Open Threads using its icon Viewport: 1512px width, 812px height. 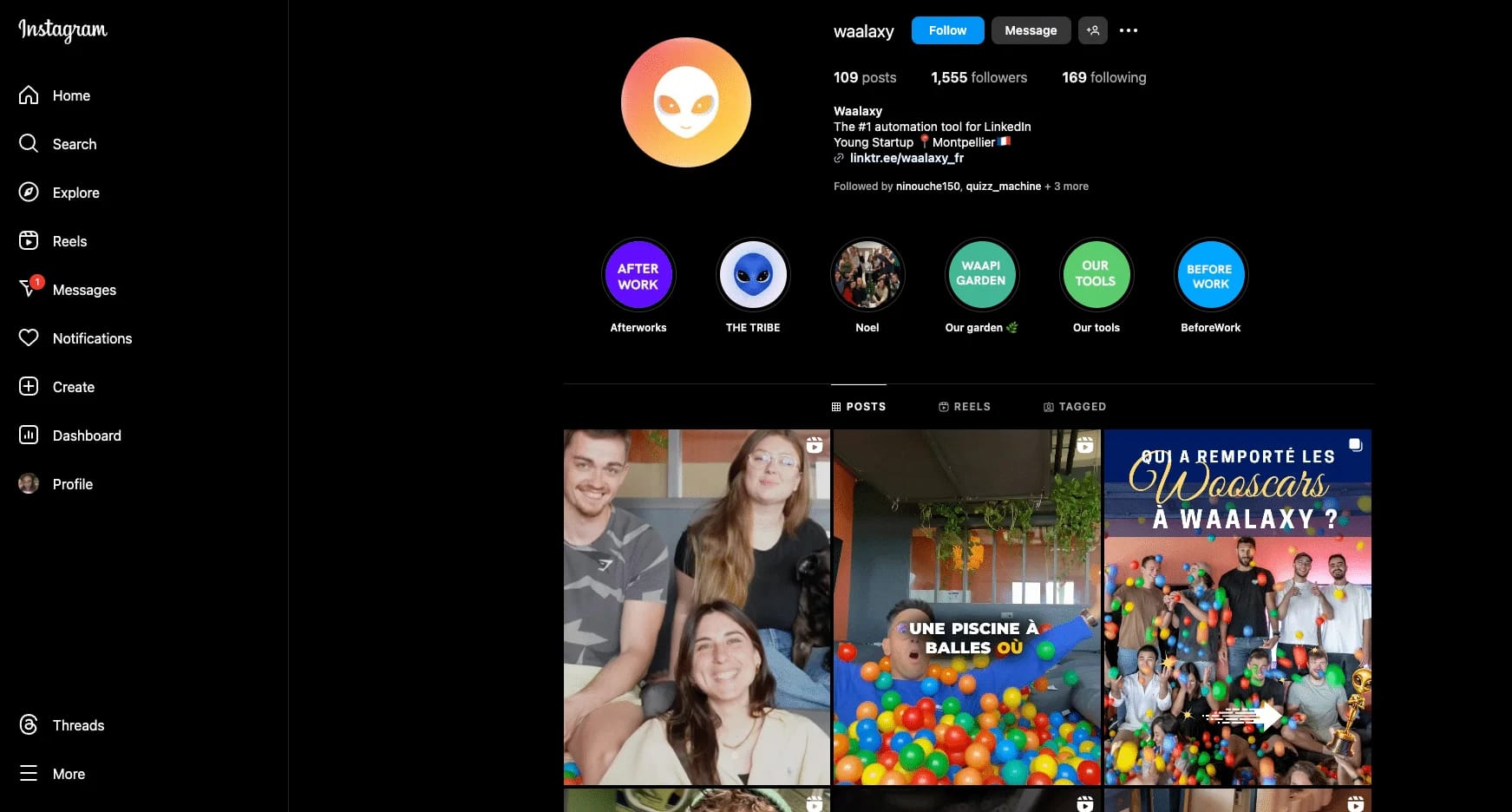click(x=29, y=725)
